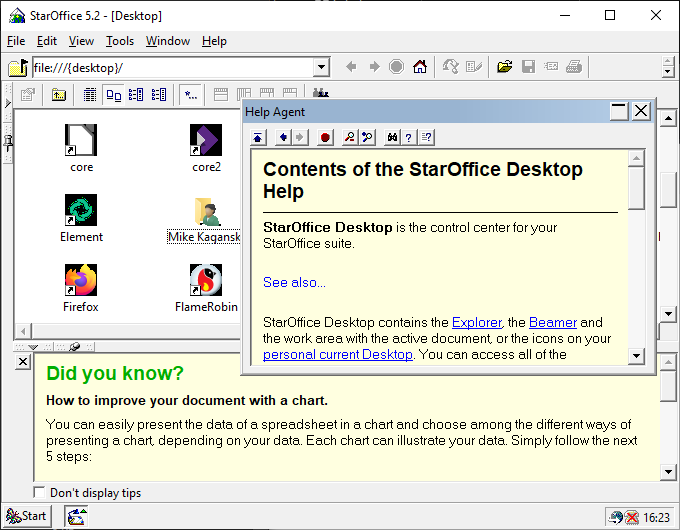Follow the Beamer link in Help Agent
Viewport: 680px width, 530px height.
tap(552, 322)
